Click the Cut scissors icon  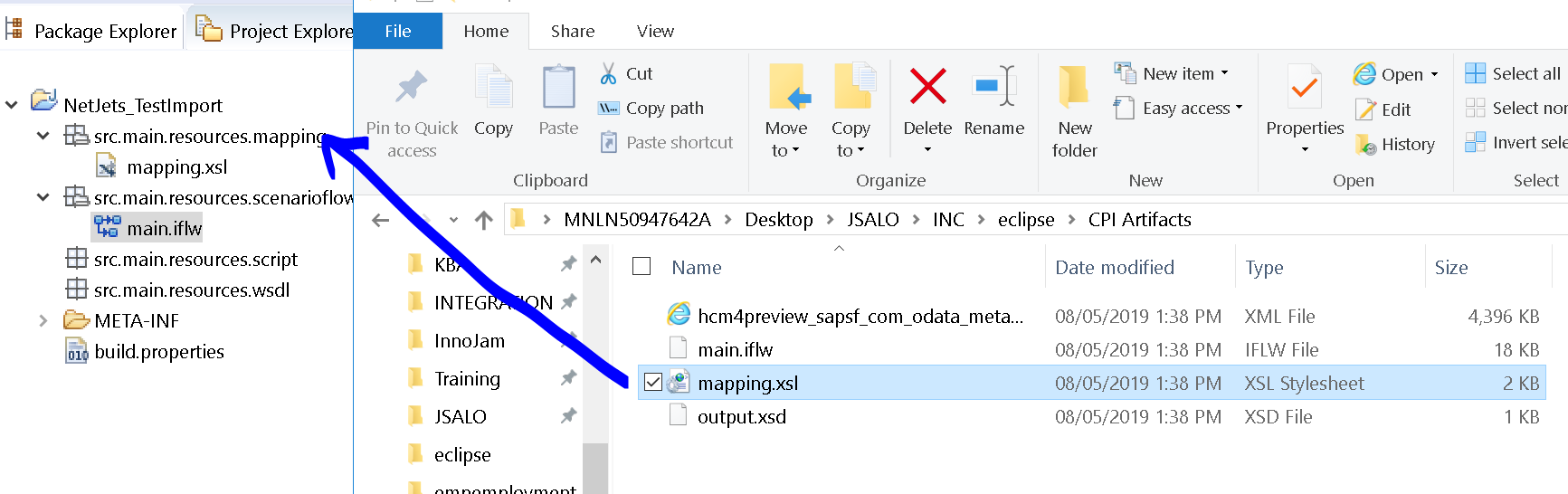pos(608,73)
